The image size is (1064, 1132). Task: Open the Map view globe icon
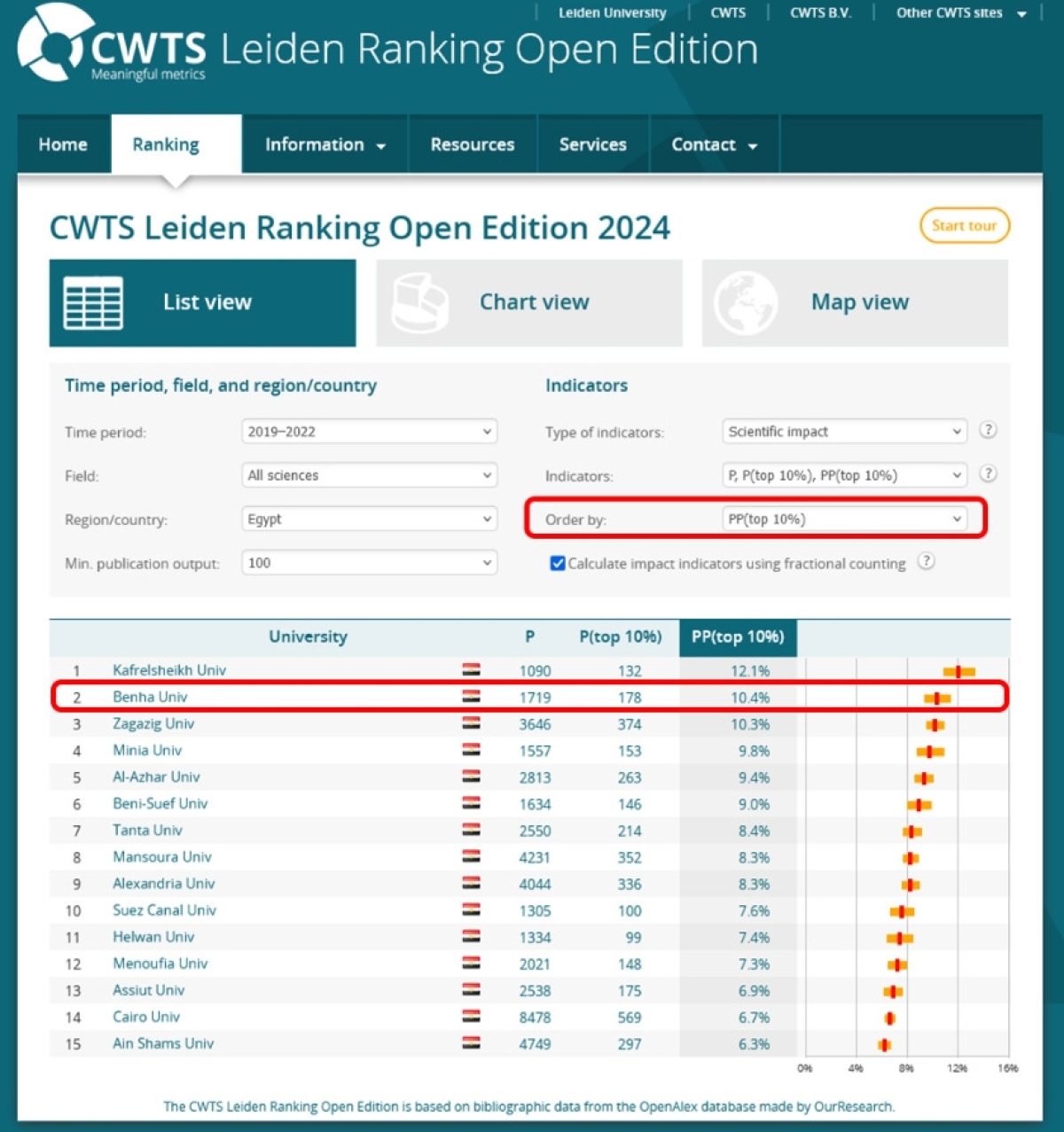point(746,302)
